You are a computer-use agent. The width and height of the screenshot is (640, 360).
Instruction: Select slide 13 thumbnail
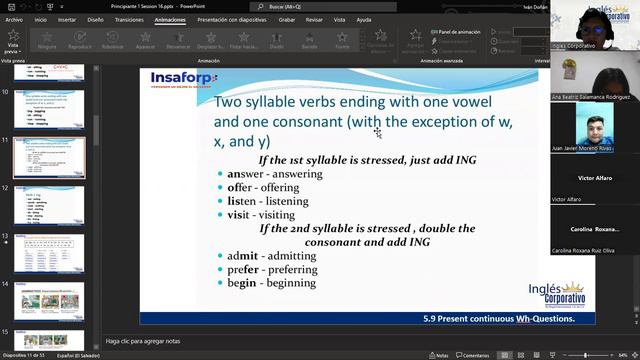[49, 253]
